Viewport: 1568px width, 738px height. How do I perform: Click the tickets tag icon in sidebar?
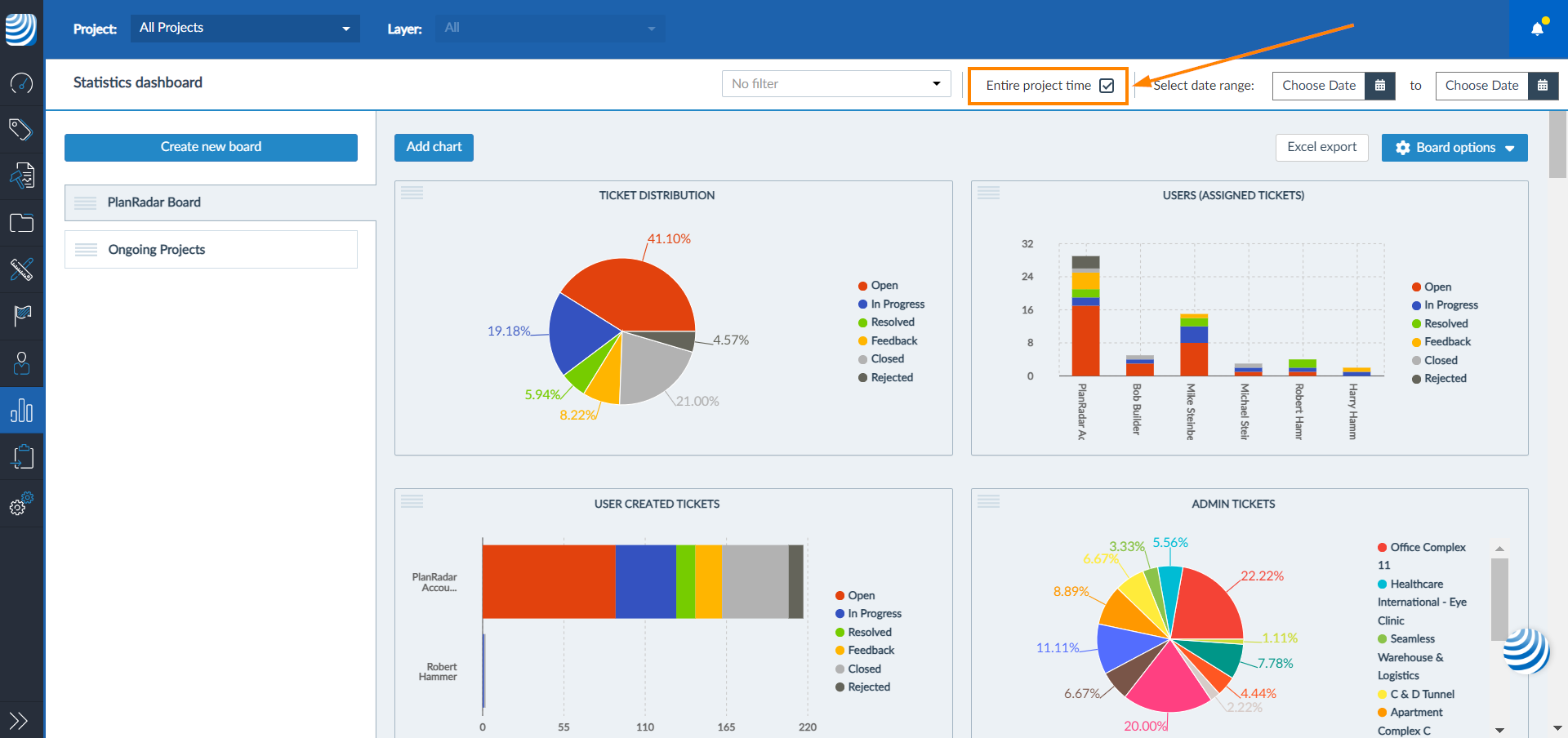click(x=21, y=129)
